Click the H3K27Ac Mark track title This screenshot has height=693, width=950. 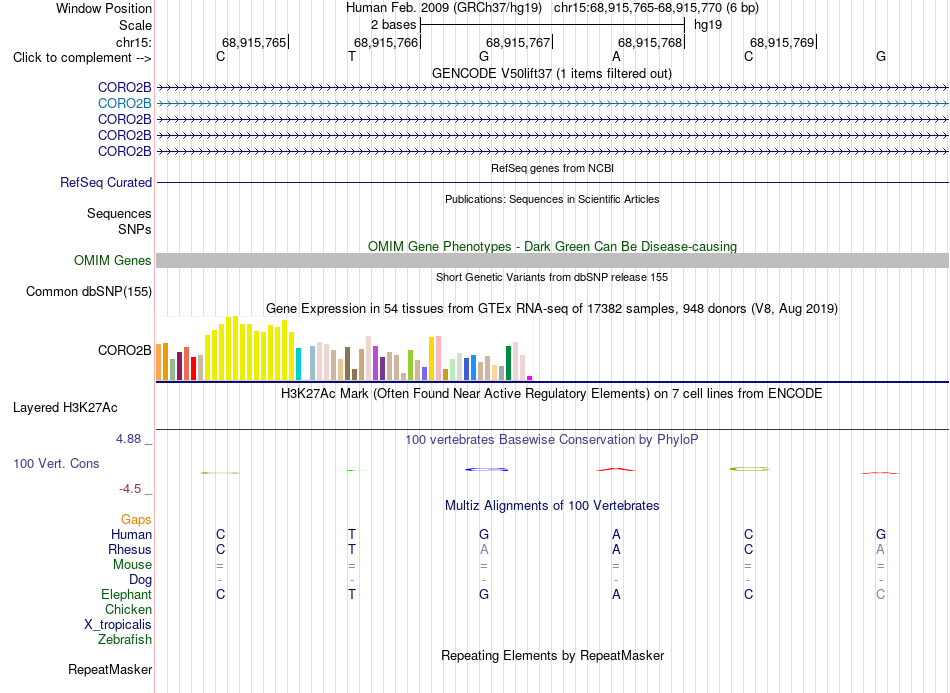tap(552, 393)
